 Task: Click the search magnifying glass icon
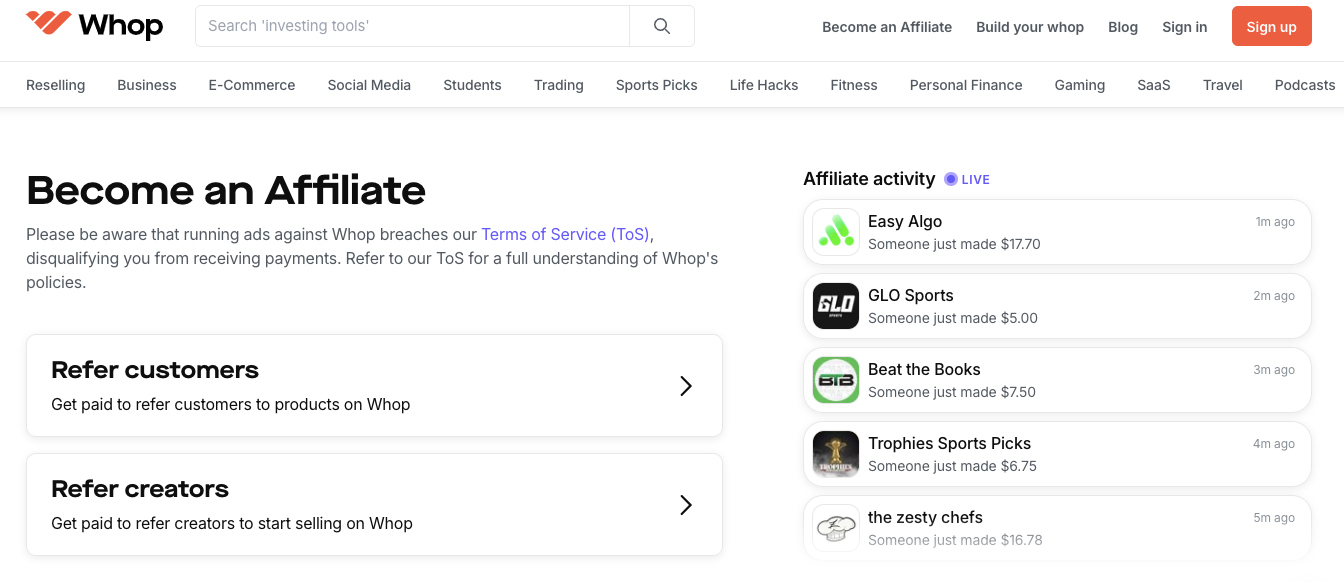tap(661, 27)
